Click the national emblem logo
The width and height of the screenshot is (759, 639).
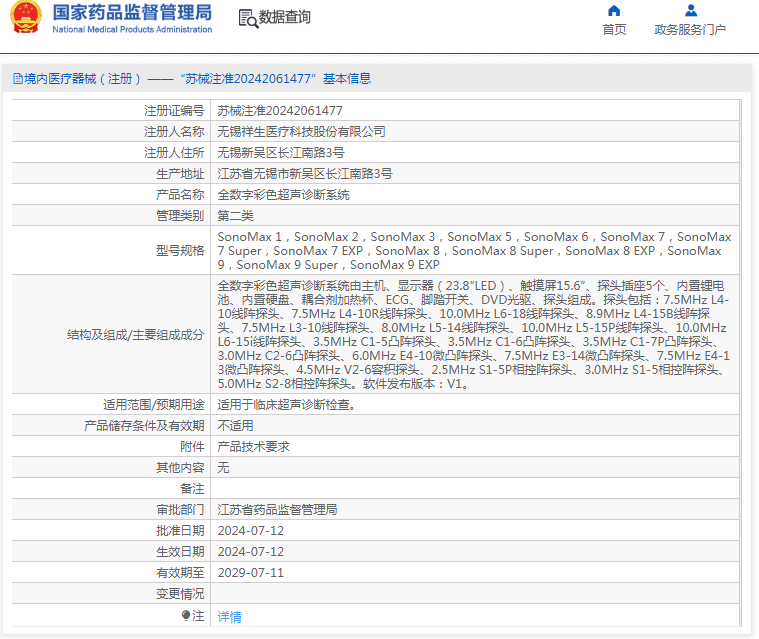[x=26, y=17]
